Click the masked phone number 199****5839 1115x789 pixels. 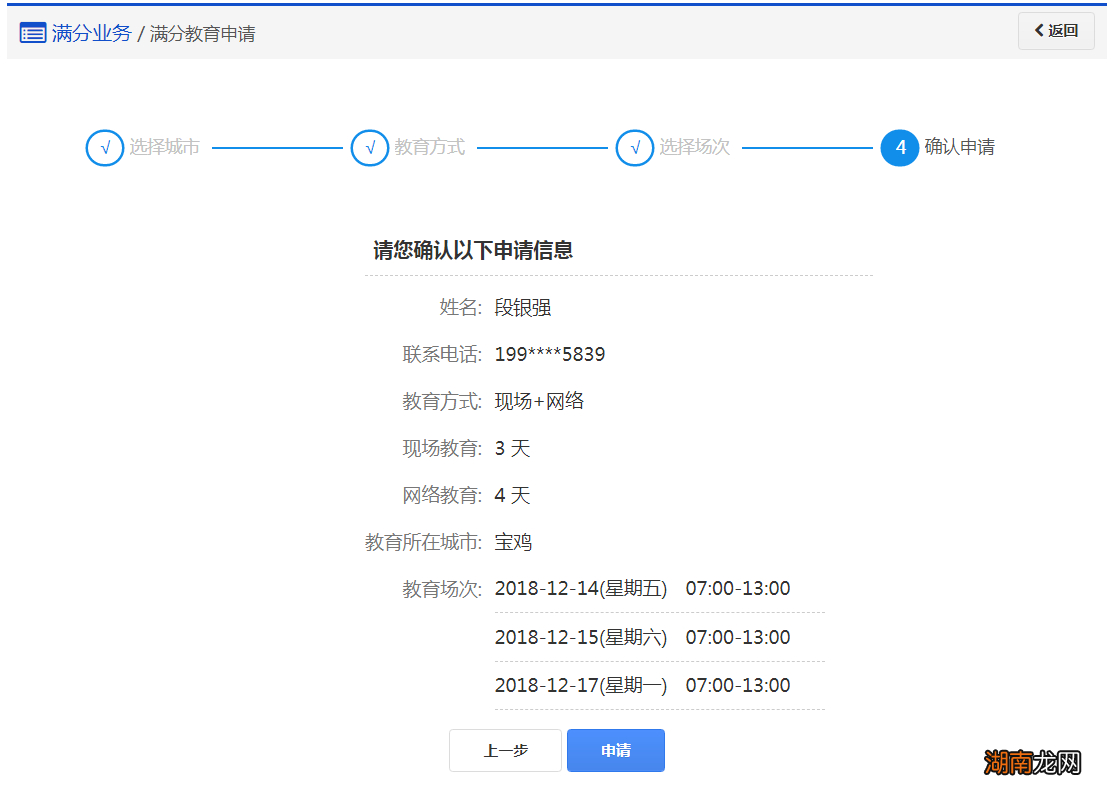point(552,353)
